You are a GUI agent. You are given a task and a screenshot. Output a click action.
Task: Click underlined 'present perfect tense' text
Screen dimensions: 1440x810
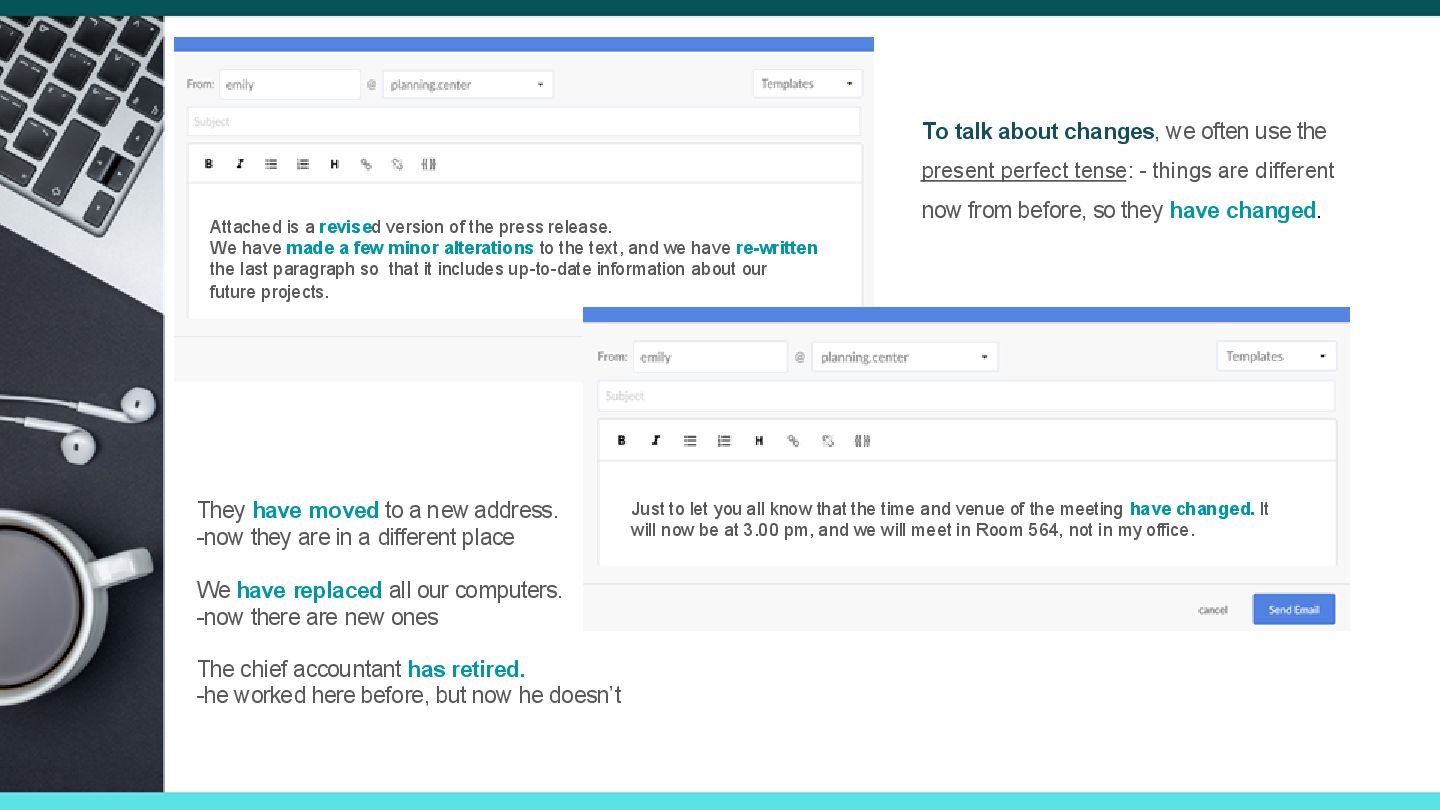coord(1024,171)
